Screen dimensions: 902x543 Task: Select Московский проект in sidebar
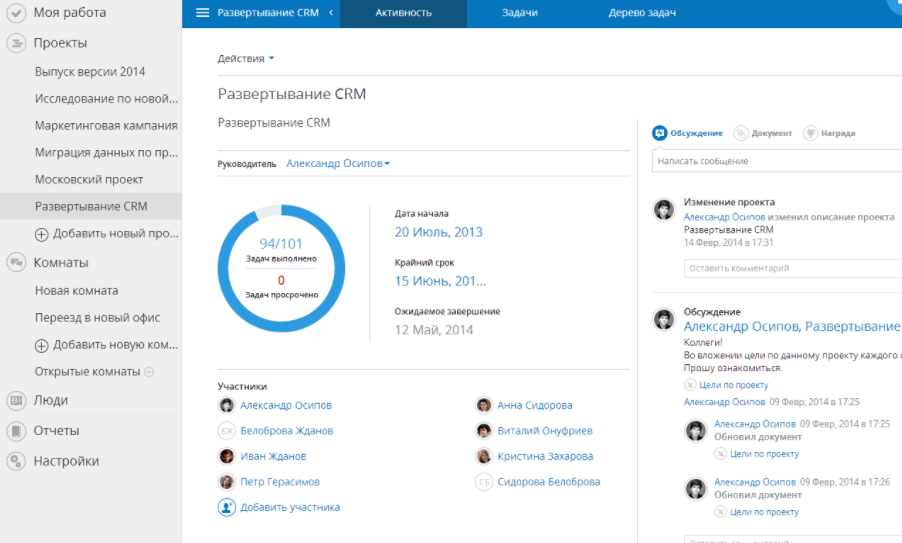[x=89, y=179]
